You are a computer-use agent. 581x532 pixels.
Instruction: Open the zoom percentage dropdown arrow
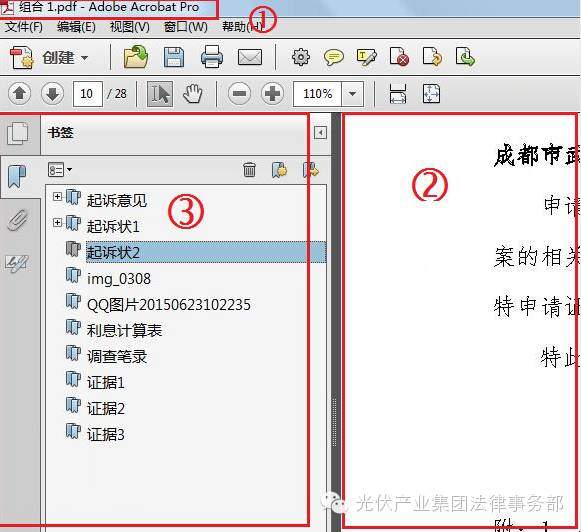[x=352, y=94]
